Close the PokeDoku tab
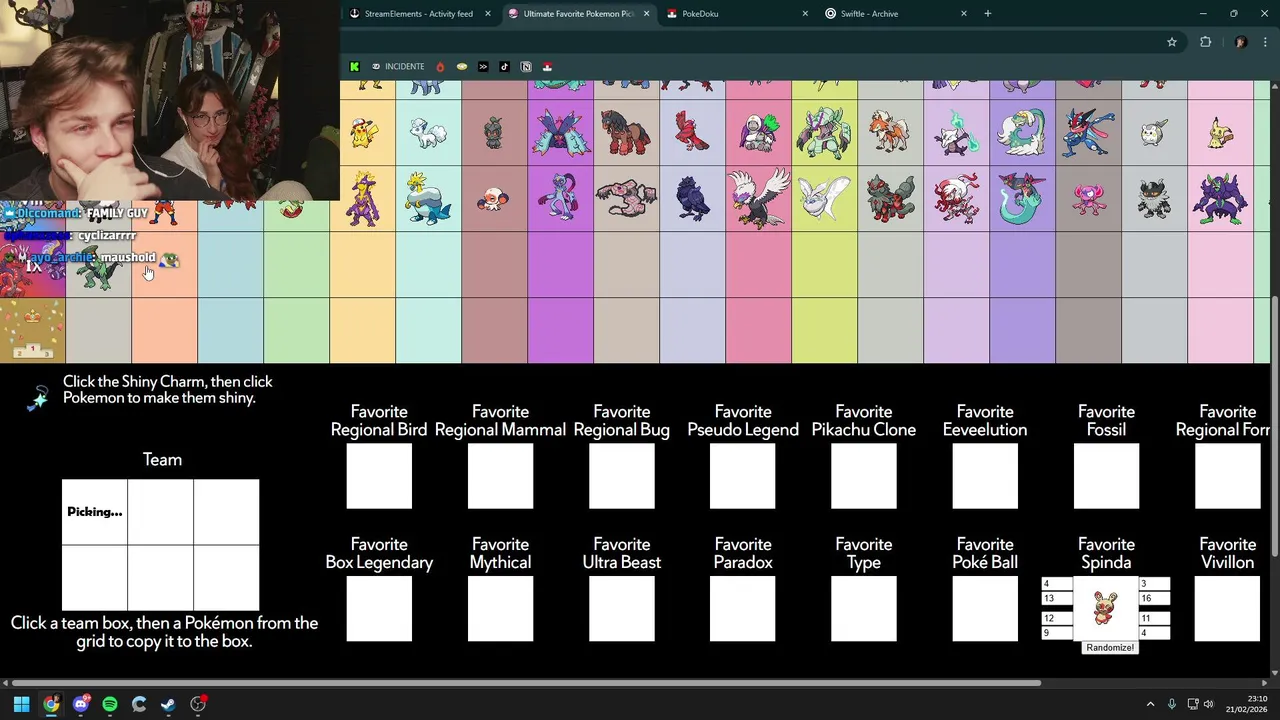The height and width of the screenshot is (720, 1280). coord(805,14)
